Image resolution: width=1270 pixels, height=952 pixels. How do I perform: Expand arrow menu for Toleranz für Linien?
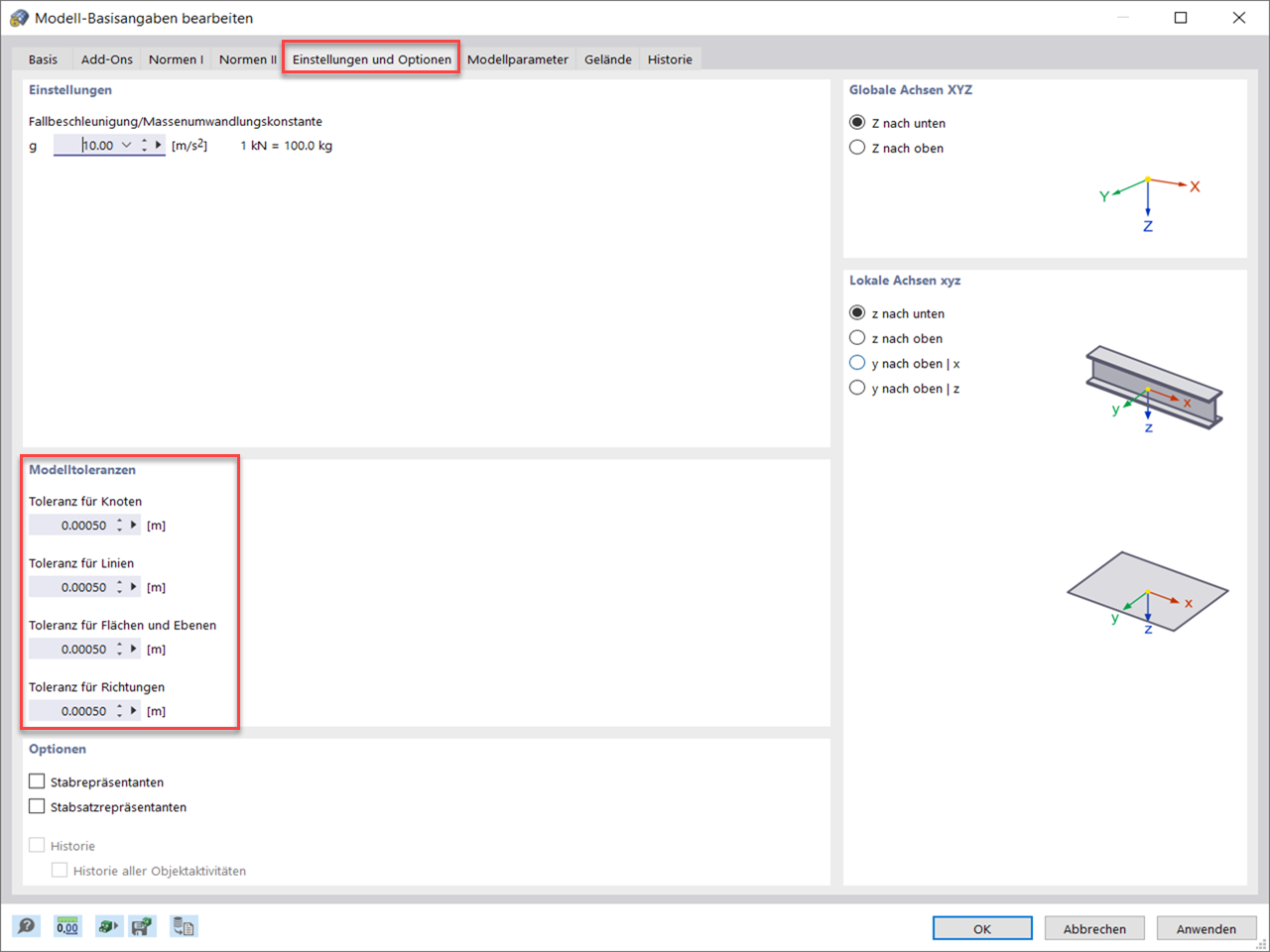(134, 587)
